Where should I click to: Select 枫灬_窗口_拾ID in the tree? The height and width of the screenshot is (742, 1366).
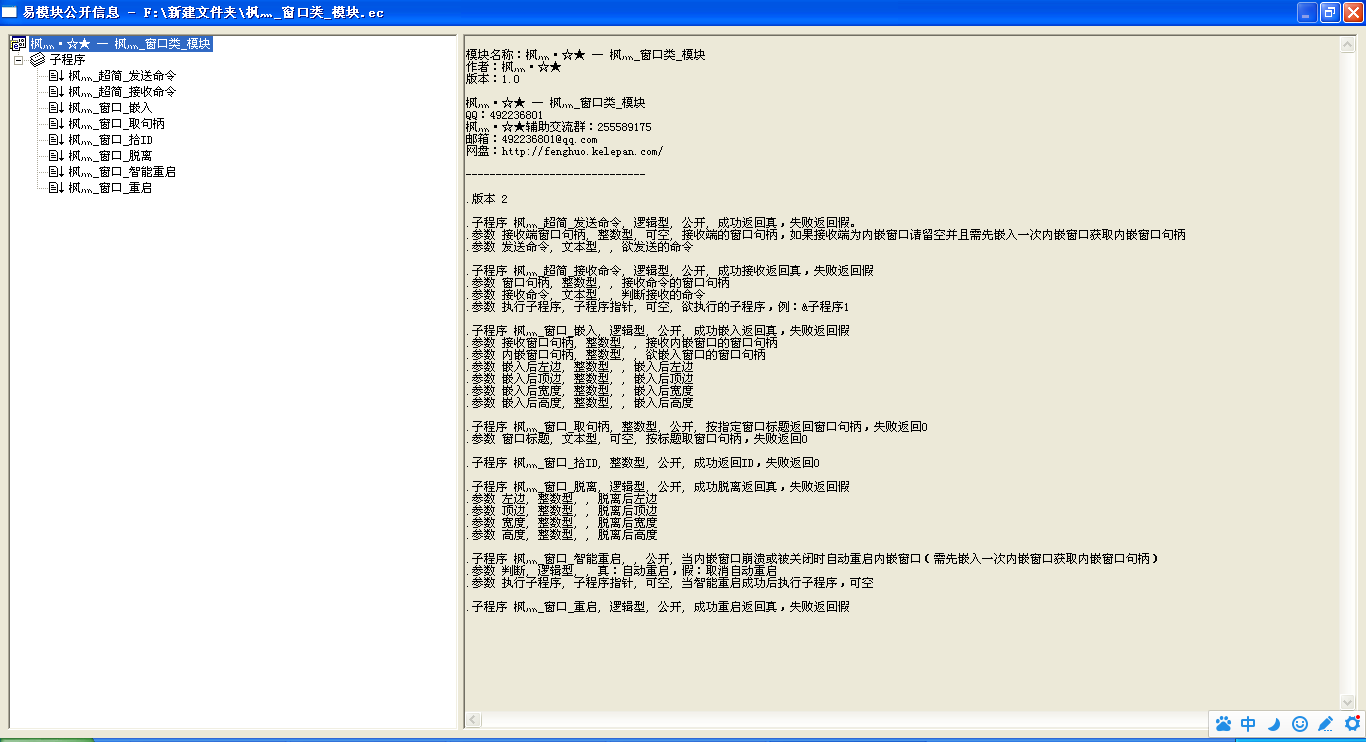click(110, 140)
